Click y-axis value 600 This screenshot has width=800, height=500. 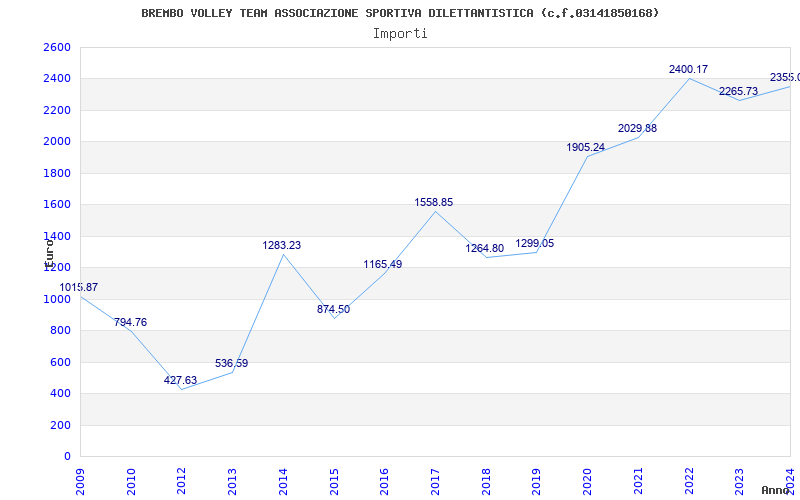point(60,362)
